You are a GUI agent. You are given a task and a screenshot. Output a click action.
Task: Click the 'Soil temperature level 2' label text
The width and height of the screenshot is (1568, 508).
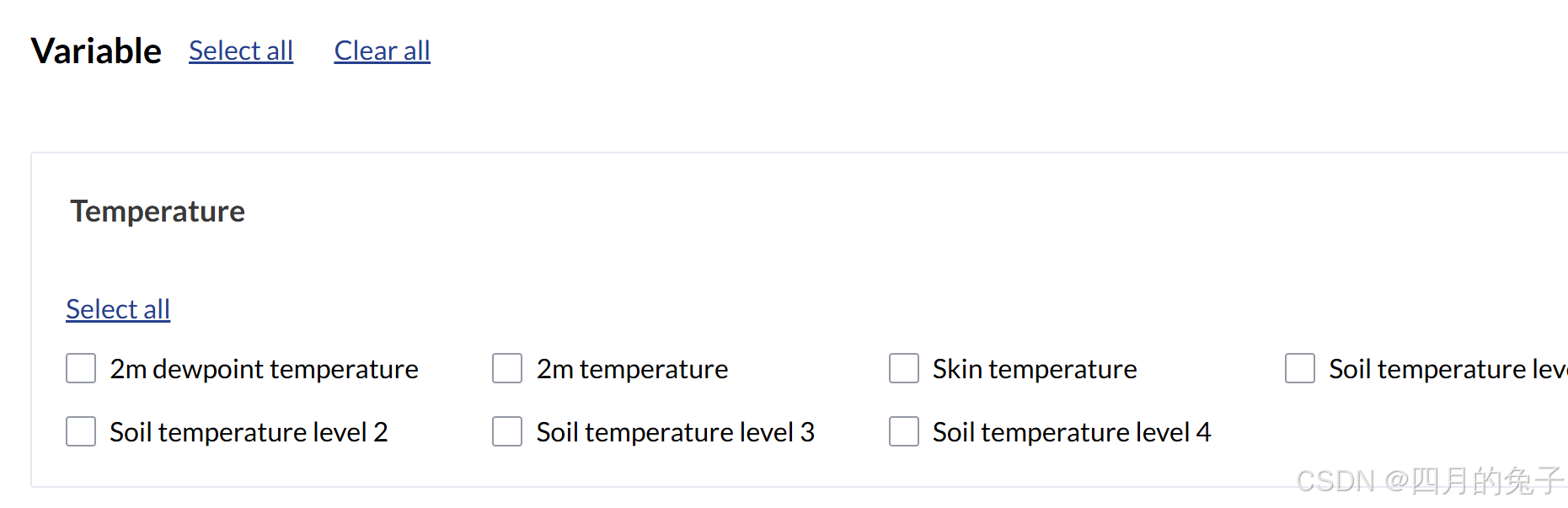point(249,432)
